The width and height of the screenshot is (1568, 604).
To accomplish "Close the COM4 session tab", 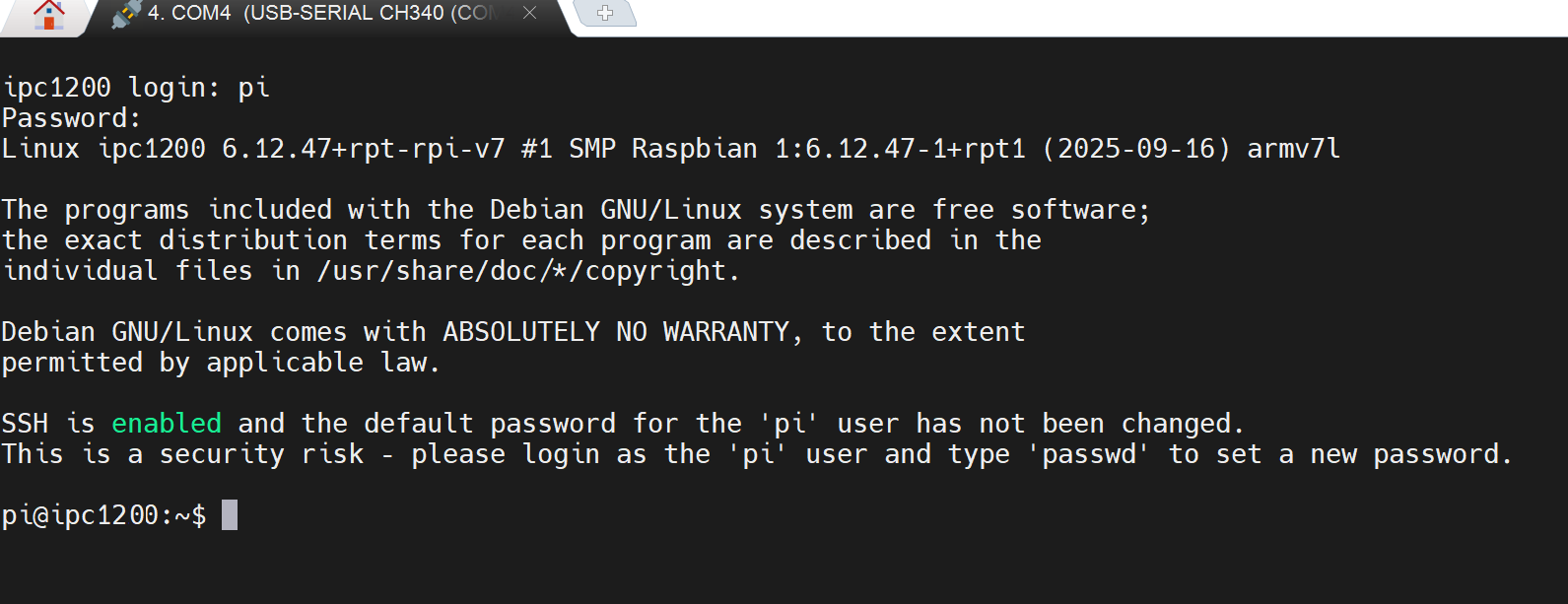I will pyautogui.click(x=529, y=14).
